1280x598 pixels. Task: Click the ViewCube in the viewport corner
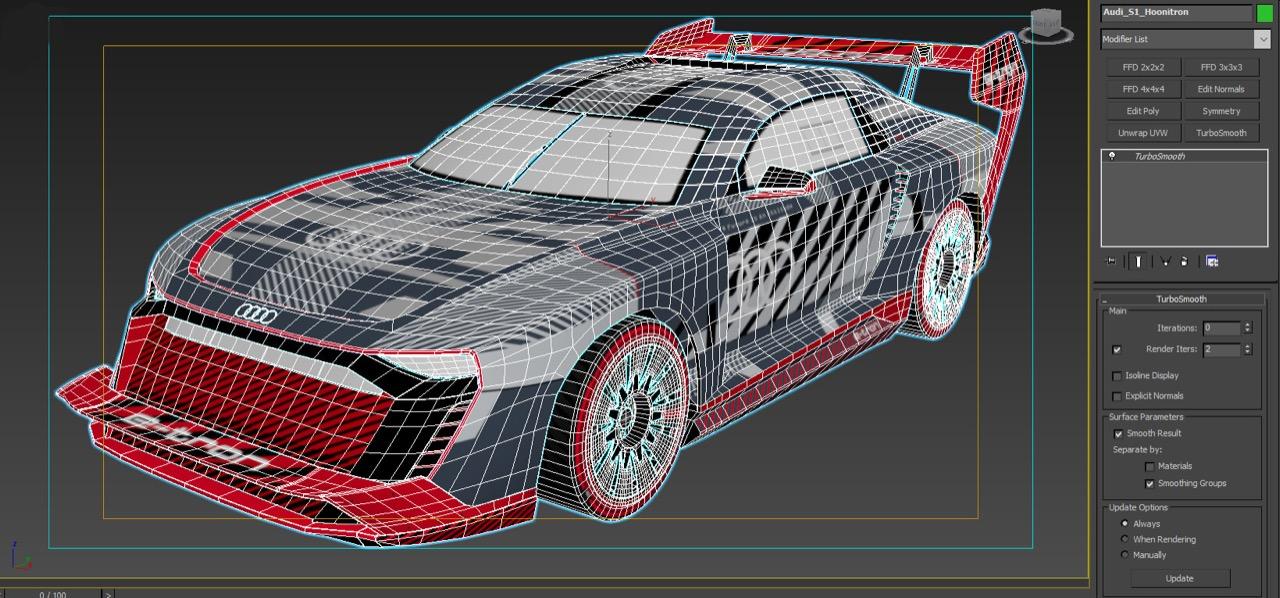[1047, 25]
